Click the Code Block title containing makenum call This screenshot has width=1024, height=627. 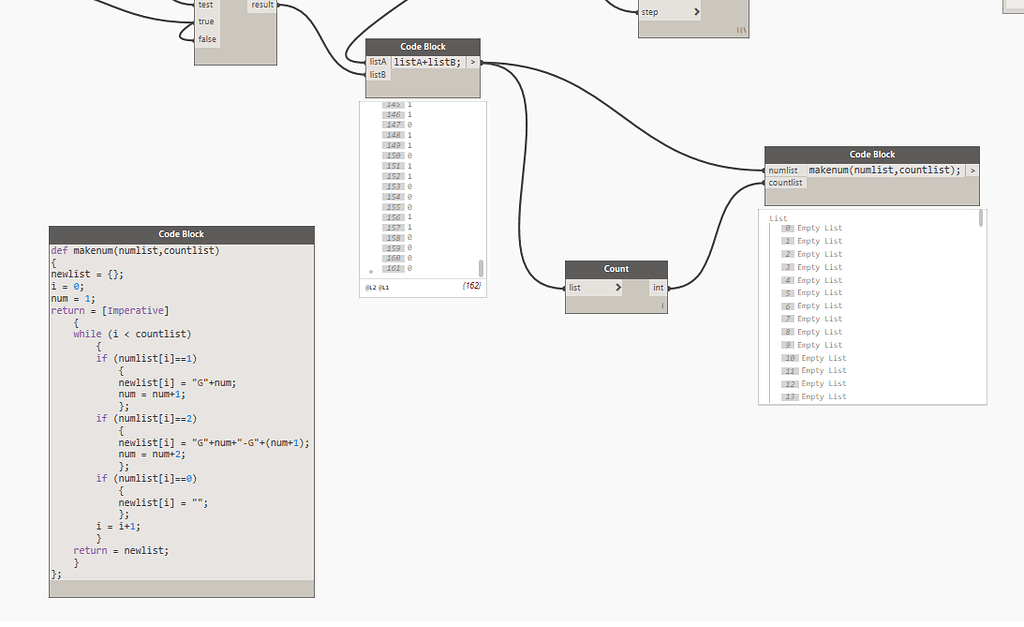coord(871,154)
